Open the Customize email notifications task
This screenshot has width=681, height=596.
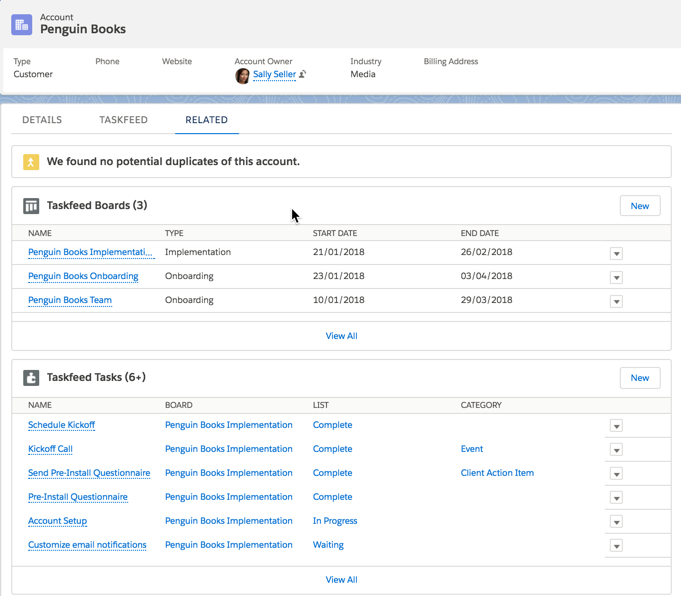[87, 545]
